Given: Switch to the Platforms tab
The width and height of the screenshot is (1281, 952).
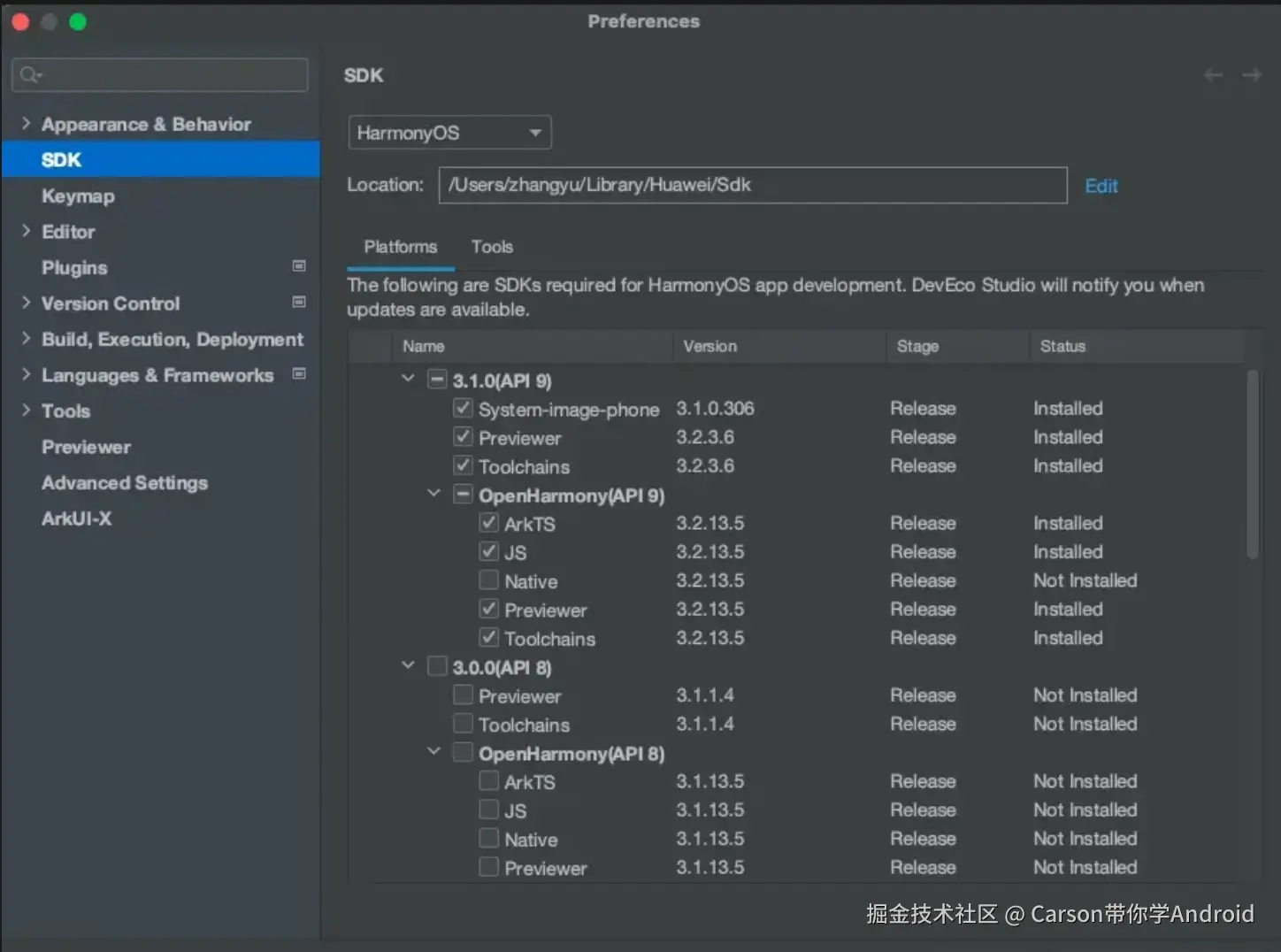Looking at the screenshot, I should (401, 247).
